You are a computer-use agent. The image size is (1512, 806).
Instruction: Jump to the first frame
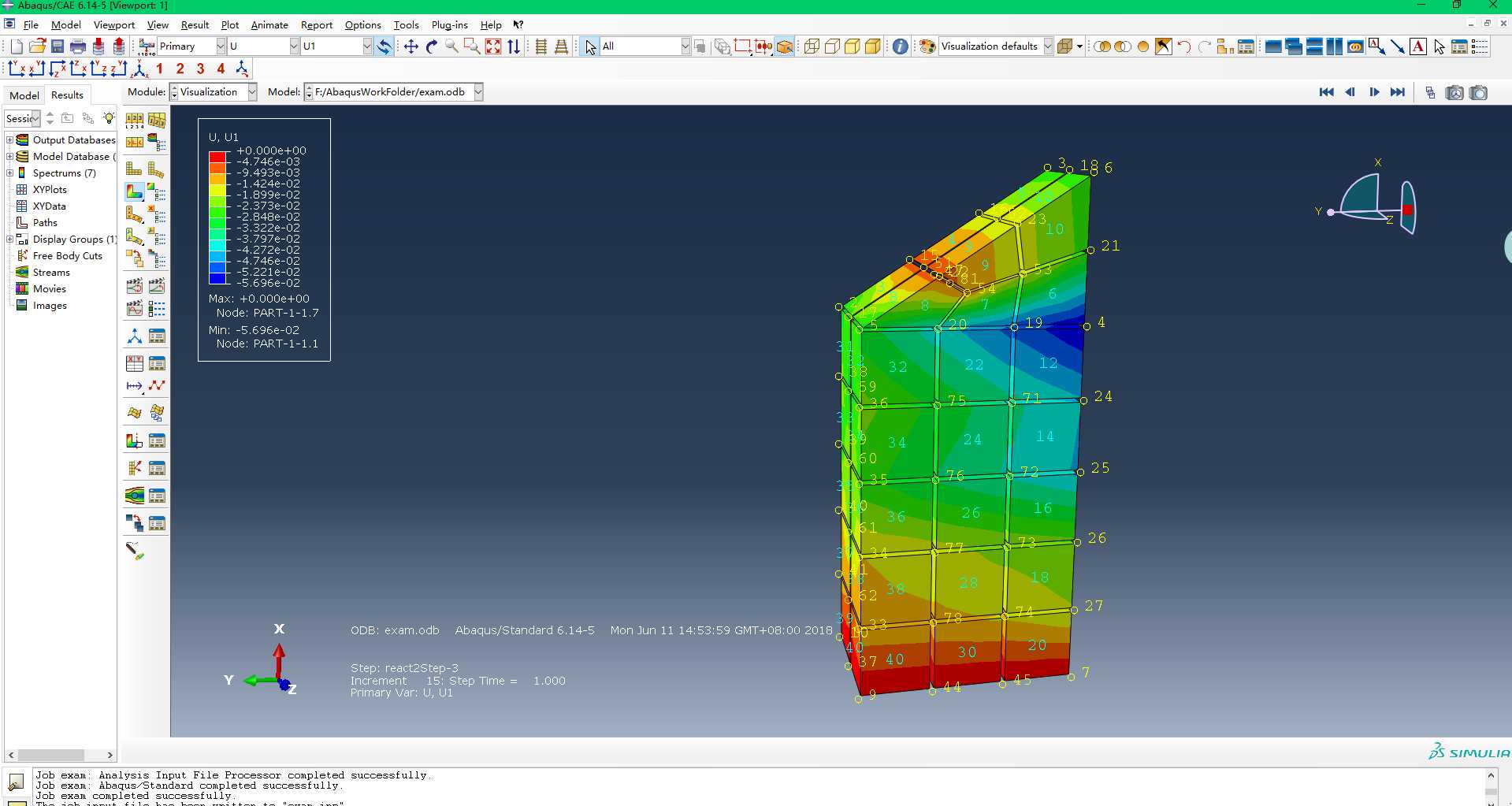(1327, 93)
